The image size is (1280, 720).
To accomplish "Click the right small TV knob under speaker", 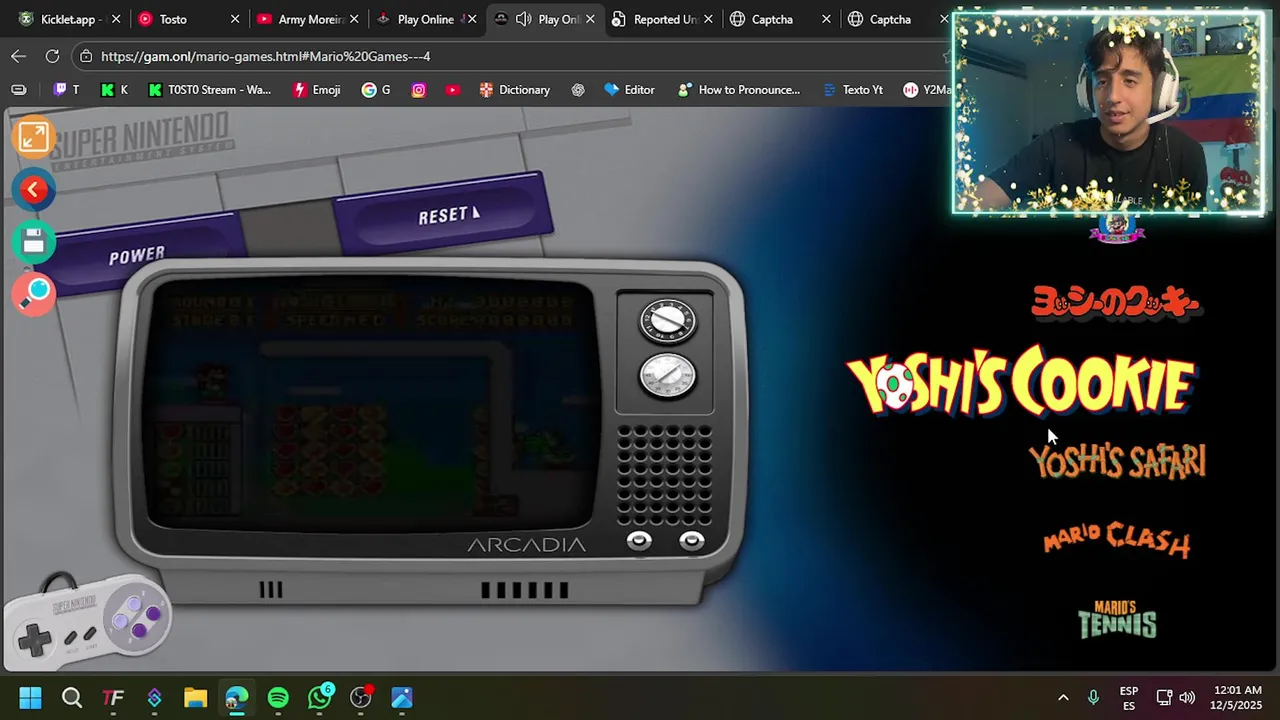I will click(x=691, y=541).
